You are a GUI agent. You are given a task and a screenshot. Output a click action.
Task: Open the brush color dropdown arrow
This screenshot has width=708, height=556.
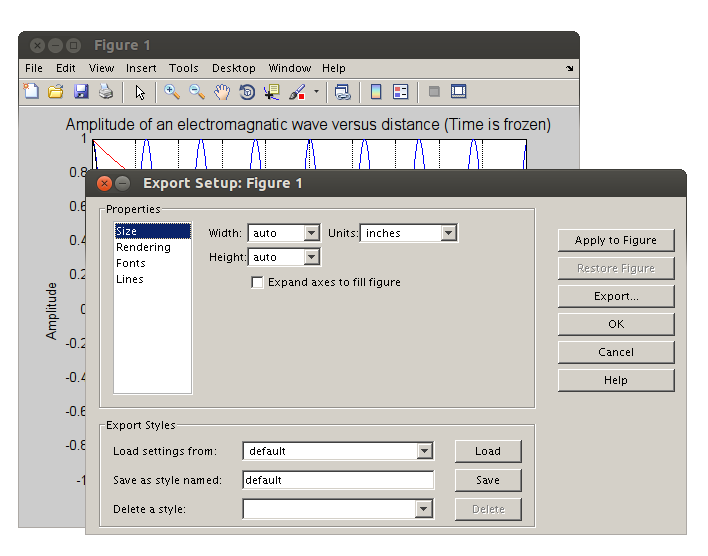click(x=316, y=92)
